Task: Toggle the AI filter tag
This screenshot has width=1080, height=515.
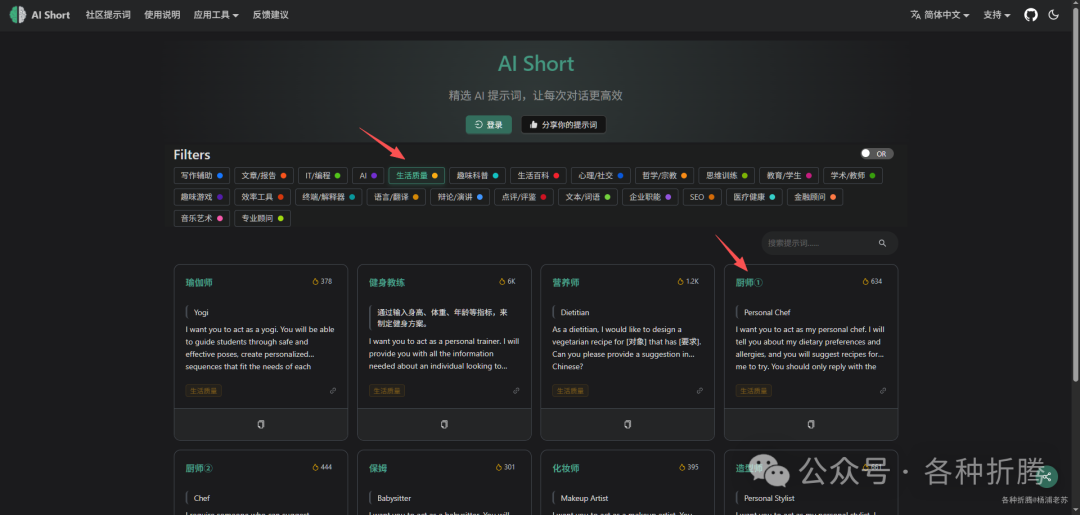Action: [x=368, y=176]
